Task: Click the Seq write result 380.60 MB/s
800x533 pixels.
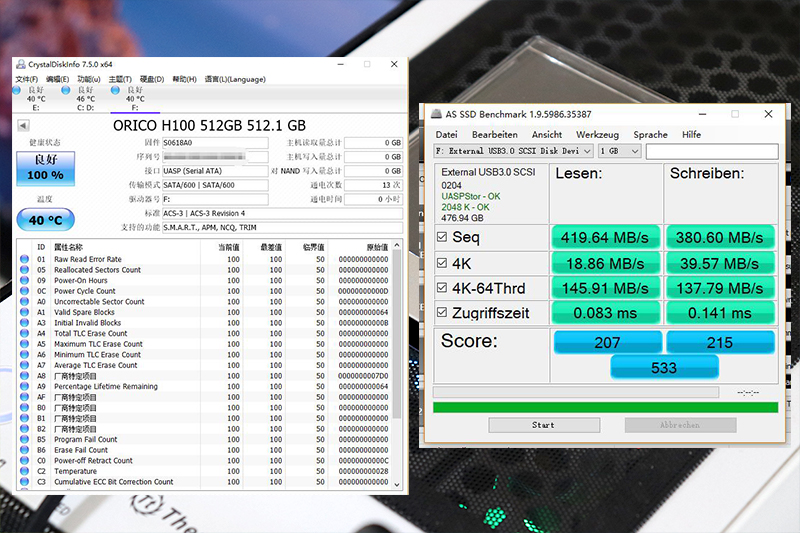Action: coord(720,237)
